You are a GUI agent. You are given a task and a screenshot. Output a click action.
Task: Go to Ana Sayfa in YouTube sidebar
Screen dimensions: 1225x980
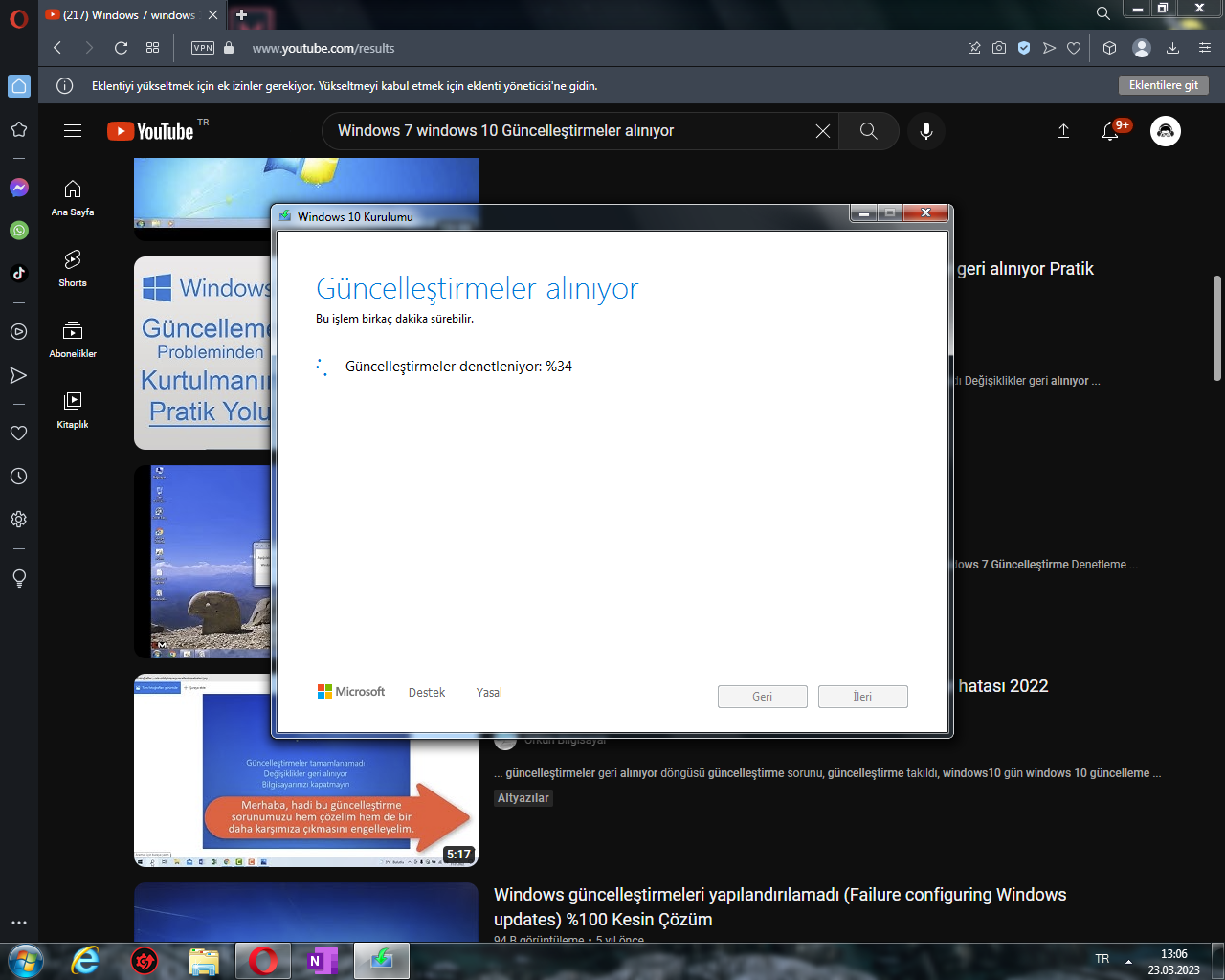coord(73,198)
